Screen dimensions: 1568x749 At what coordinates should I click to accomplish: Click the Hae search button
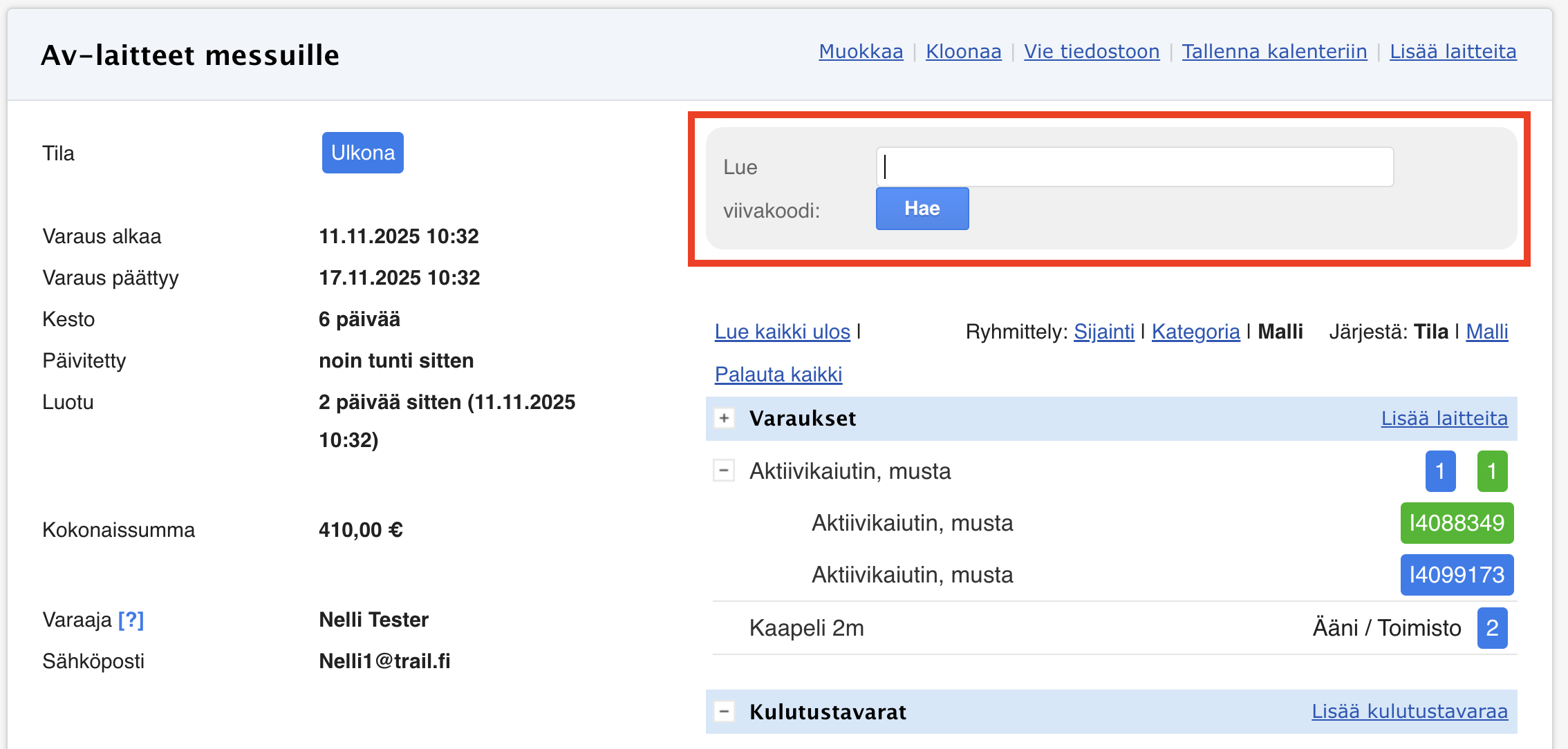922,209
